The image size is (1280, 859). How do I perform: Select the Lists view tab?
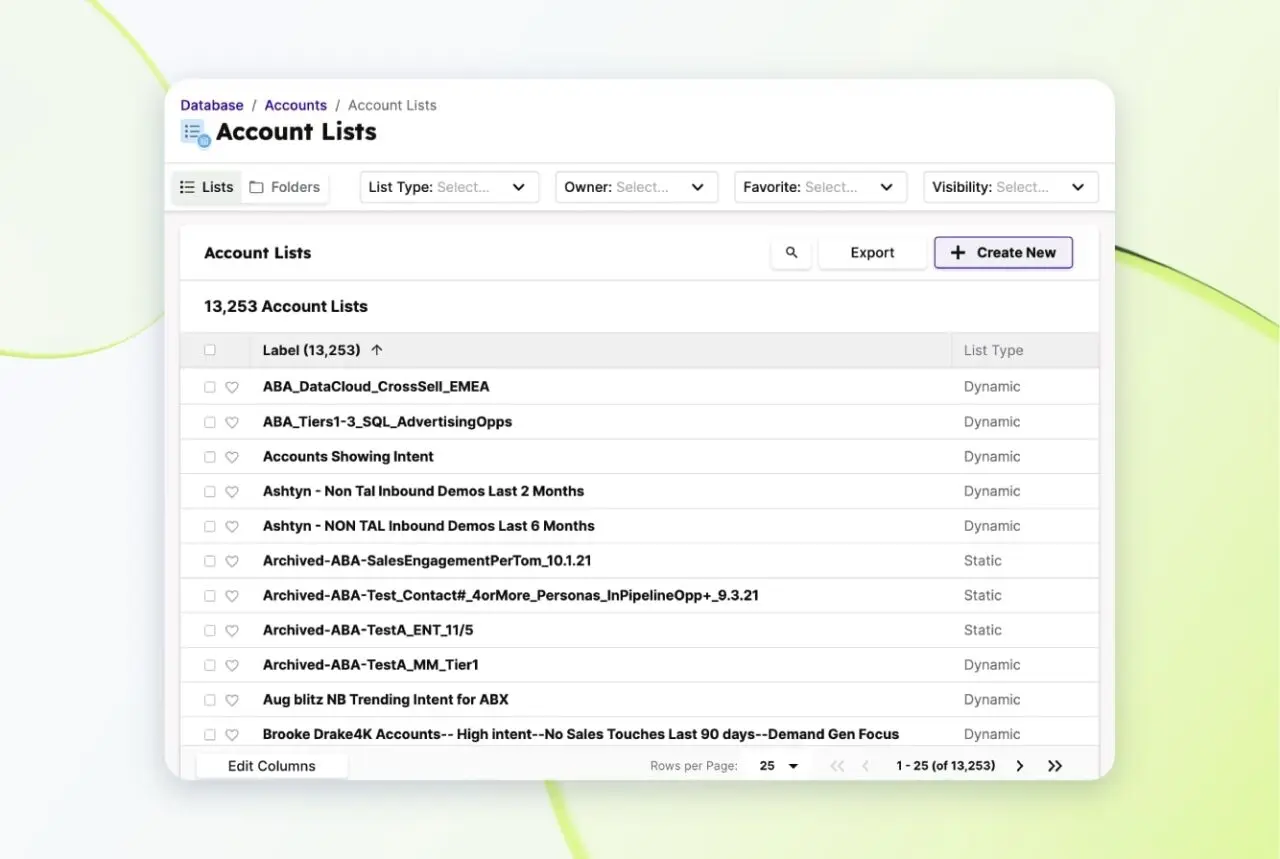coord(207,187)
